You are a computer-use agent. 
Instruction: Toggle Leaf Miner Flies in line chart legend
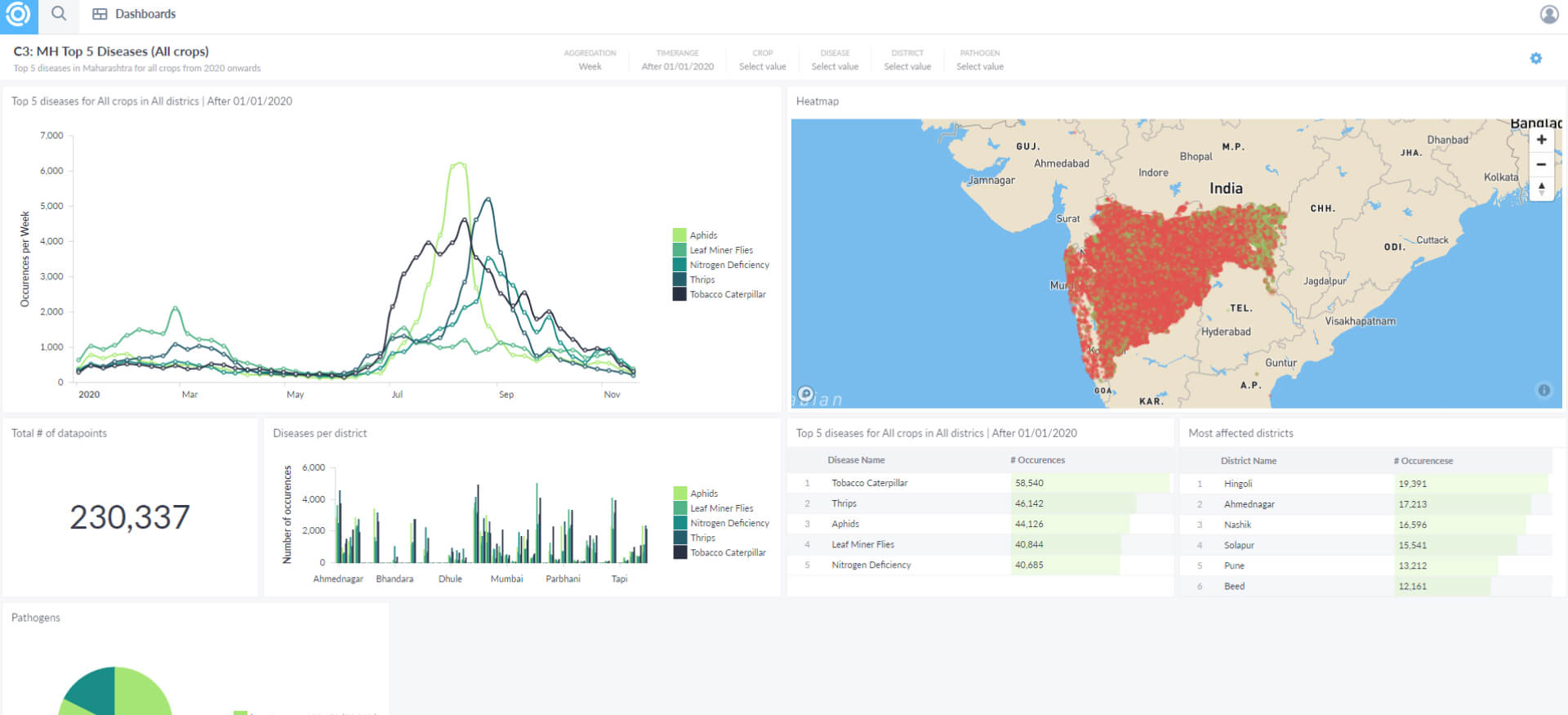coord(713,250)
